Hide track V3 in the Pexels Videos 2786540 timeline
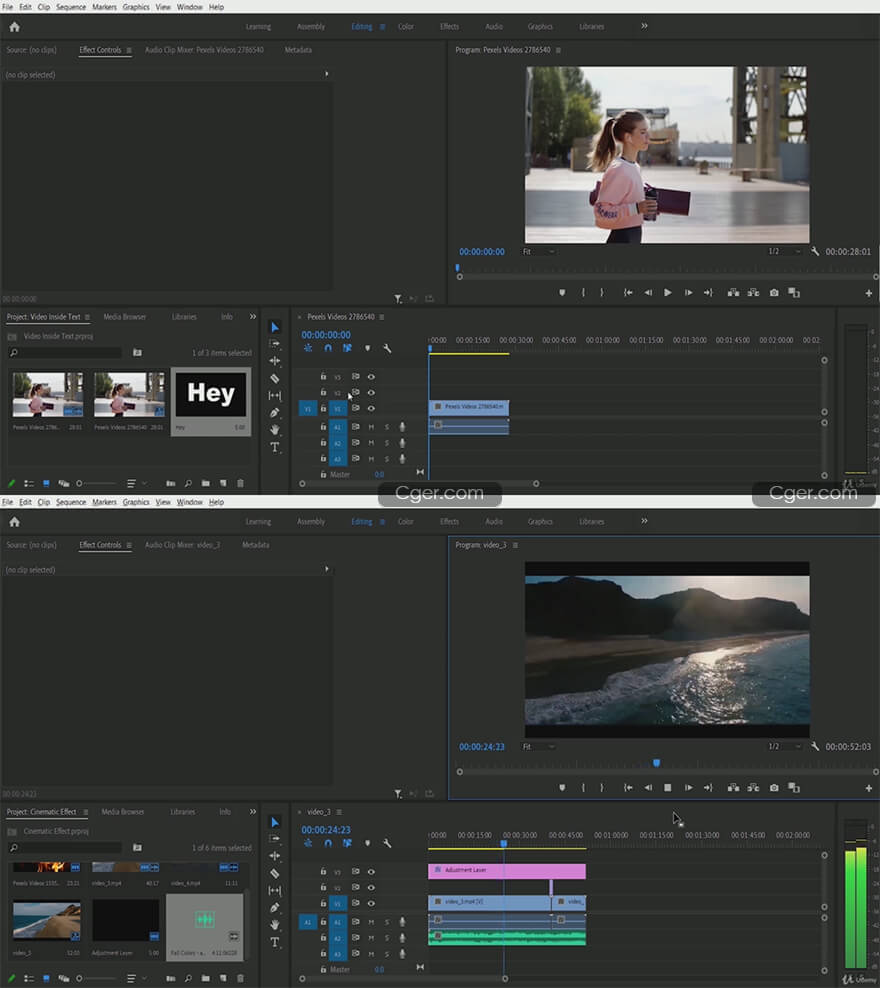 pos(371,377)
